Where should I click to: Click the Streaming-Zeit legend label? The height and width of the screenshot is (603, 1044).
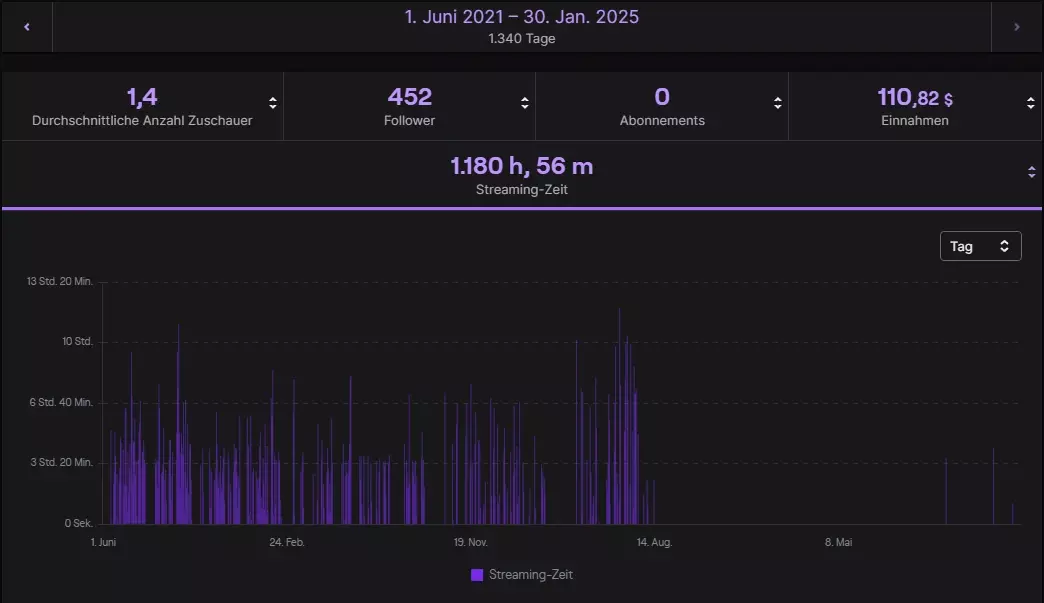coord(530,575)
